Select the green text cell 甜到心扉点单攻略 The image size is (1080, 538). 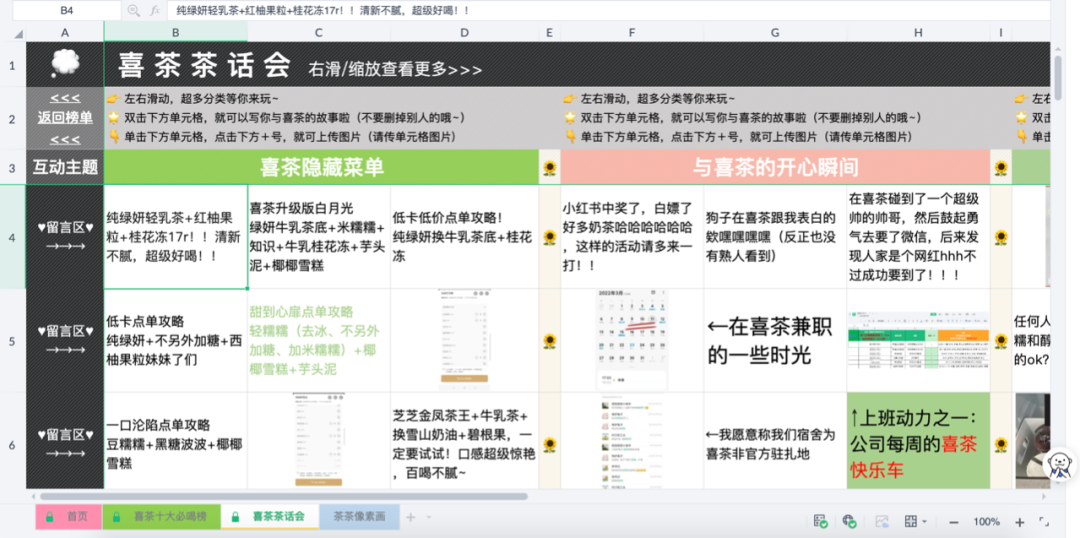coord(319,341)
